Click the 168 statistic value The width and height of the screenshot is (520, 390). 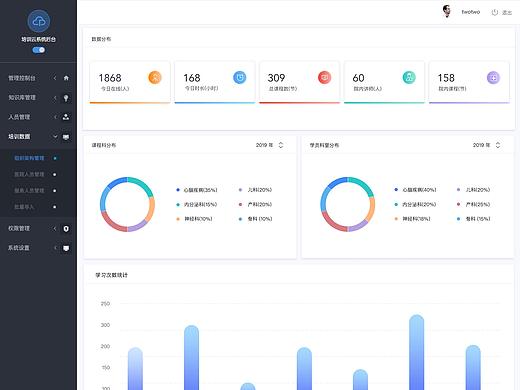pos(192,78)
